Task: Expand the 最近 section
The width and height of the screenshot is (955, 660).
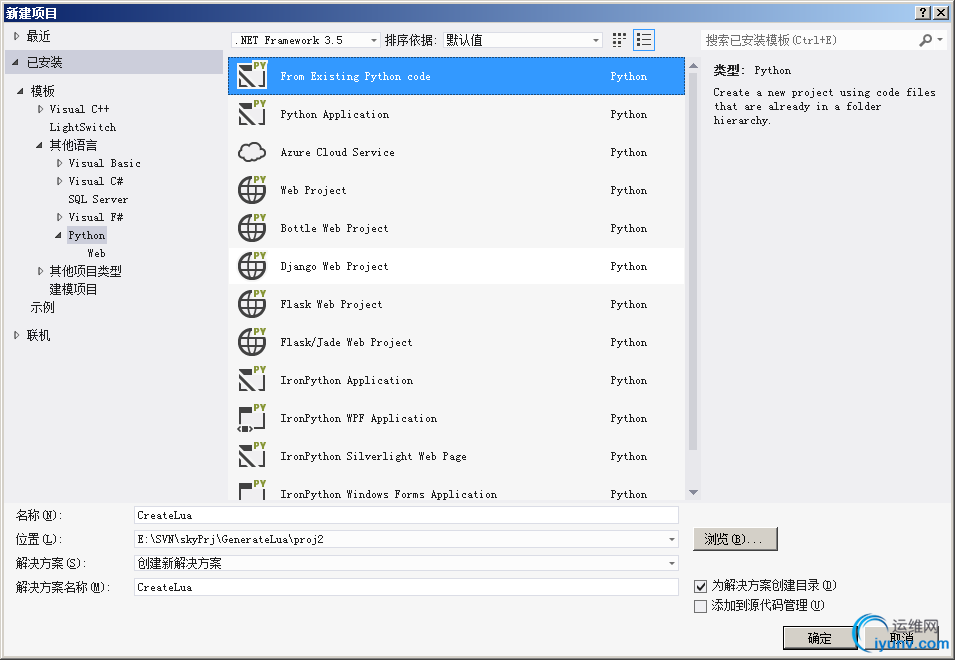Action: 16,37
